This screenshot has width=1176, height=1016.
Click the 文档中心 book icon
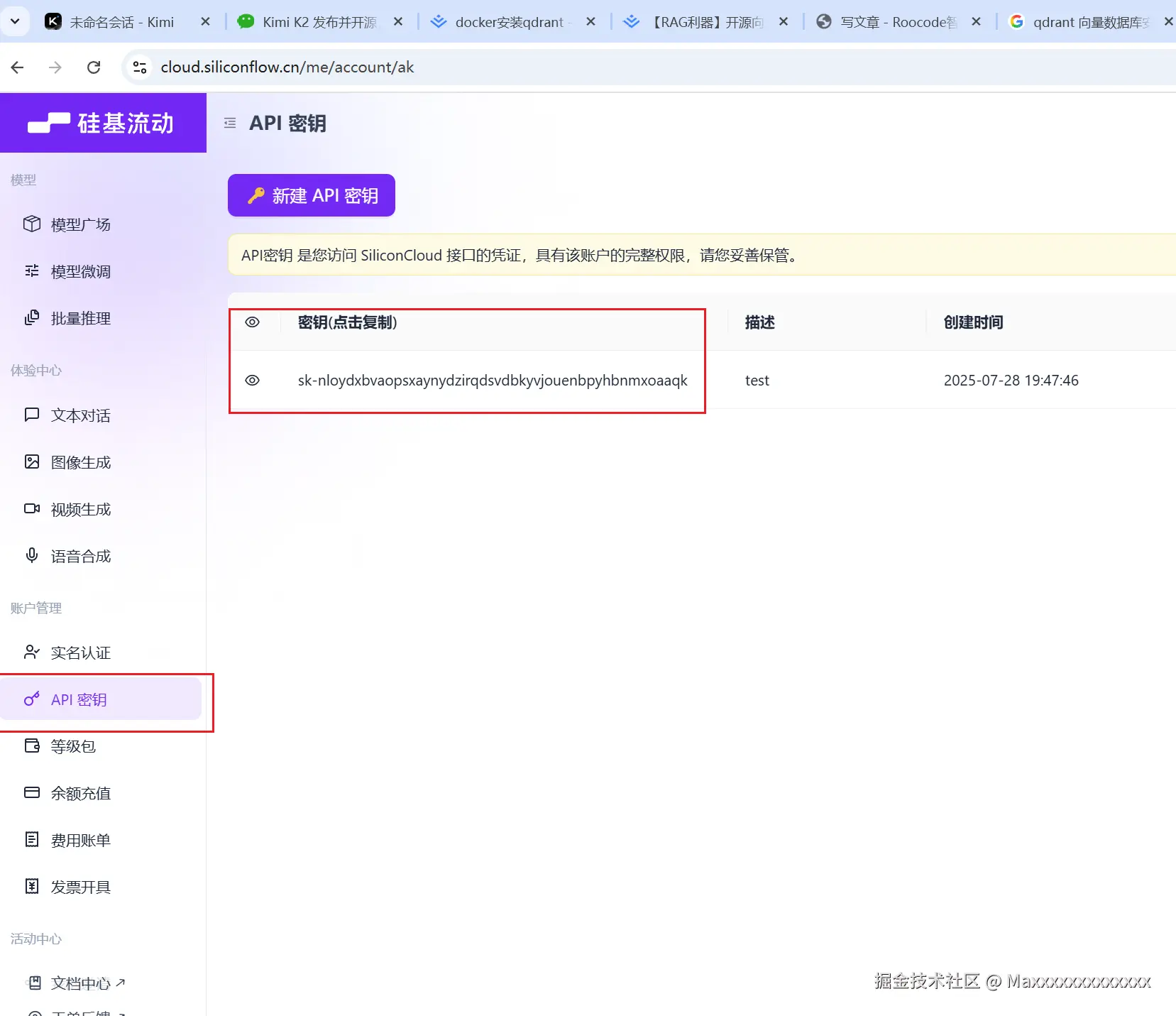(34, 983)
